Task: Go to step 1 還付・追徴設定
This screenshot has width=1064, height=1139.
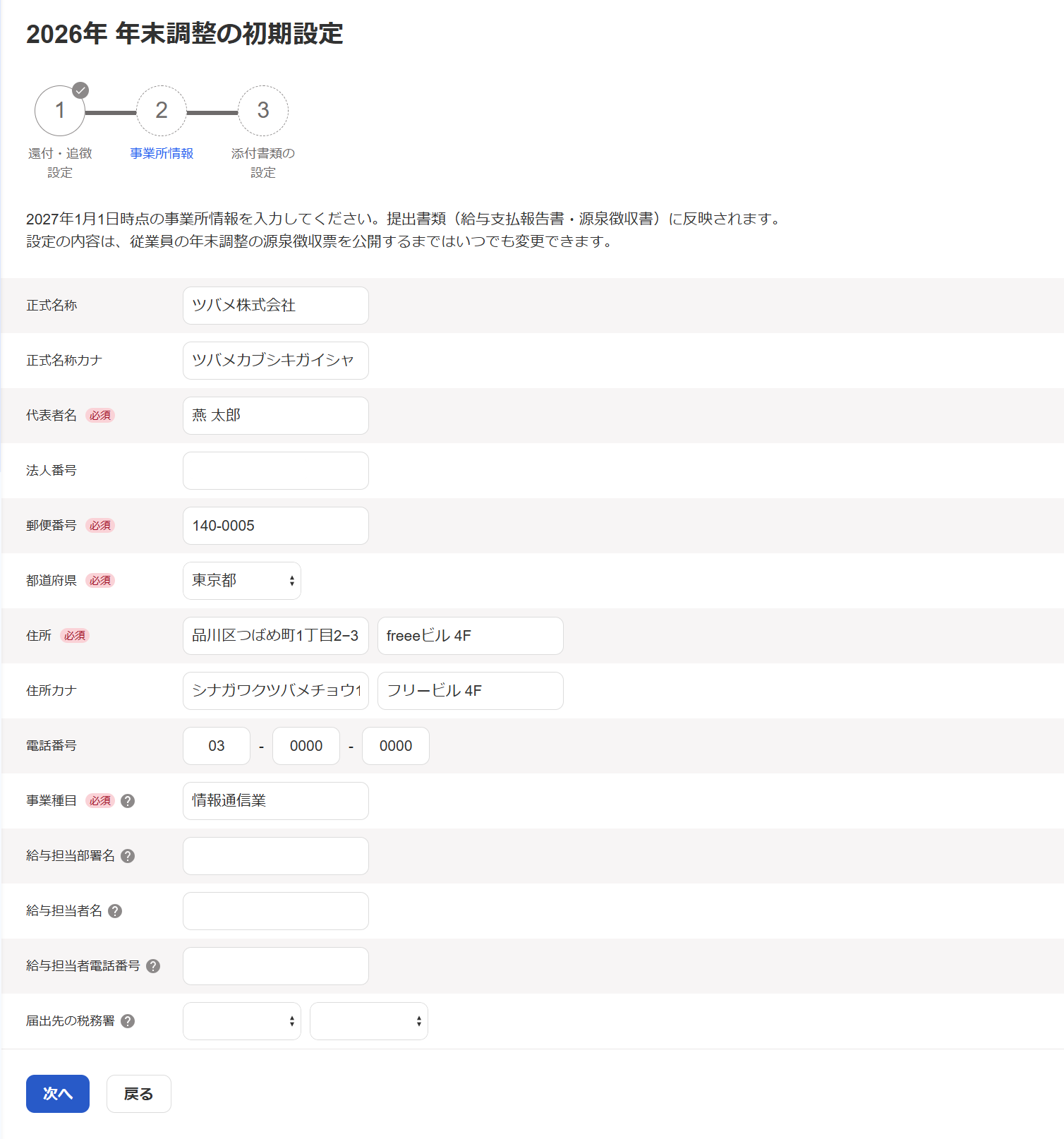Action: click(60, 111)
